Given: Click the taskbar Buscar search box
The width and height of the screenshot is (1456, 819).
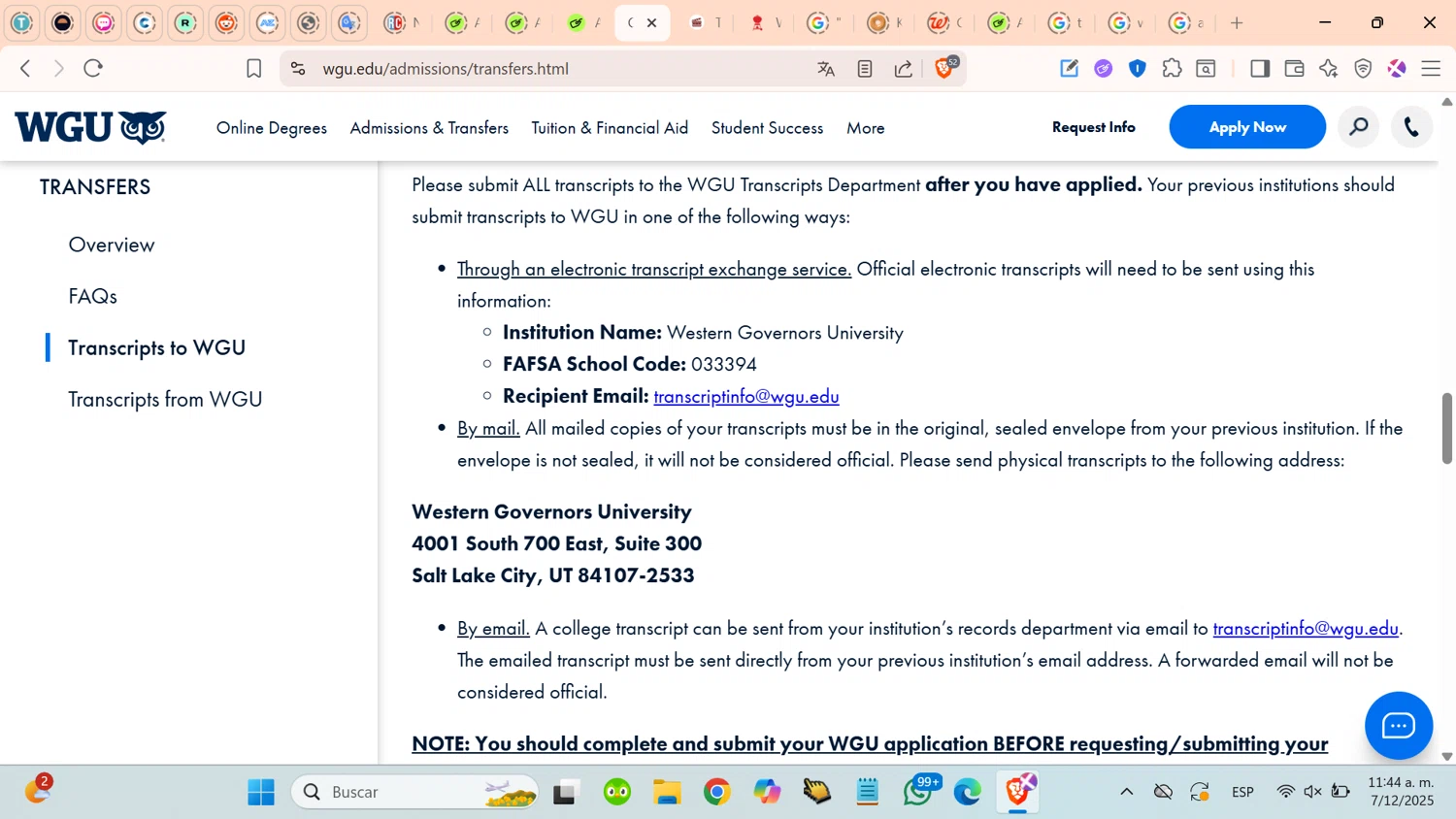Looking at the screenshot, I should coord(415,792).
